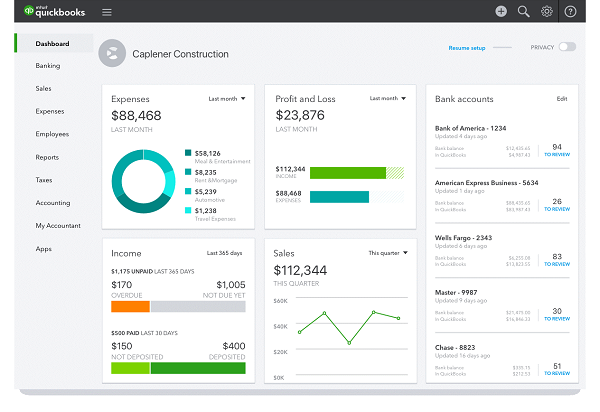
Task: Click the Caplener Construction company name
Action: click(x=180, y=54)
